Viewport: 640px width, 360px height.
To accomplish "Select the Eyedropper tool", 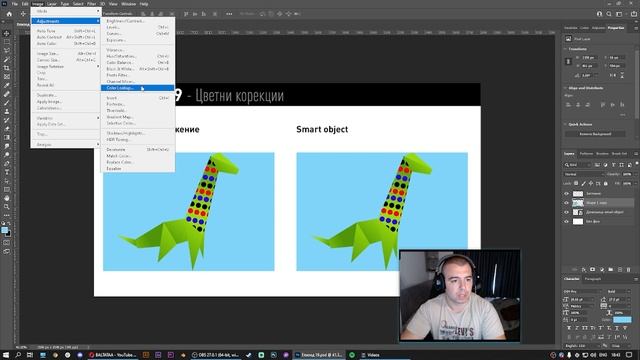I will click(7, 85).
